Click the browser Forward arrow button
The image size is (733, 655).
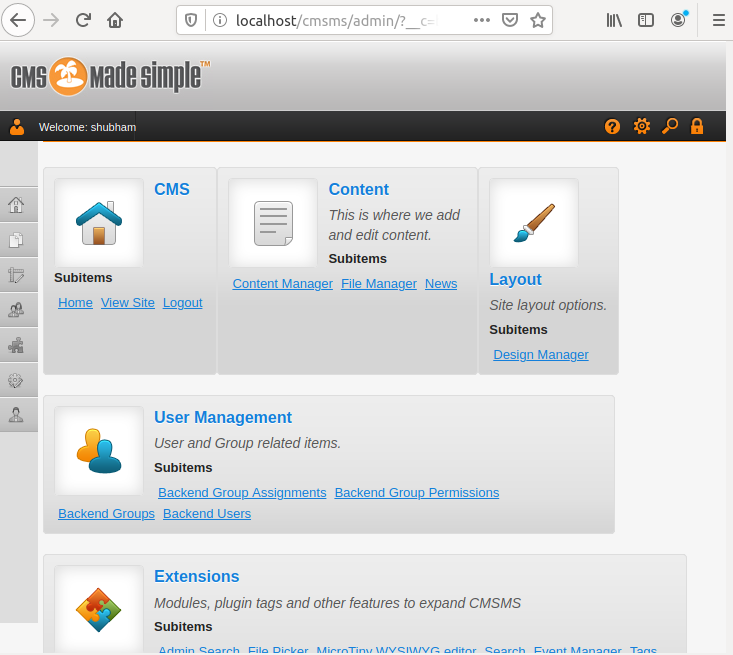pos(51,20)
